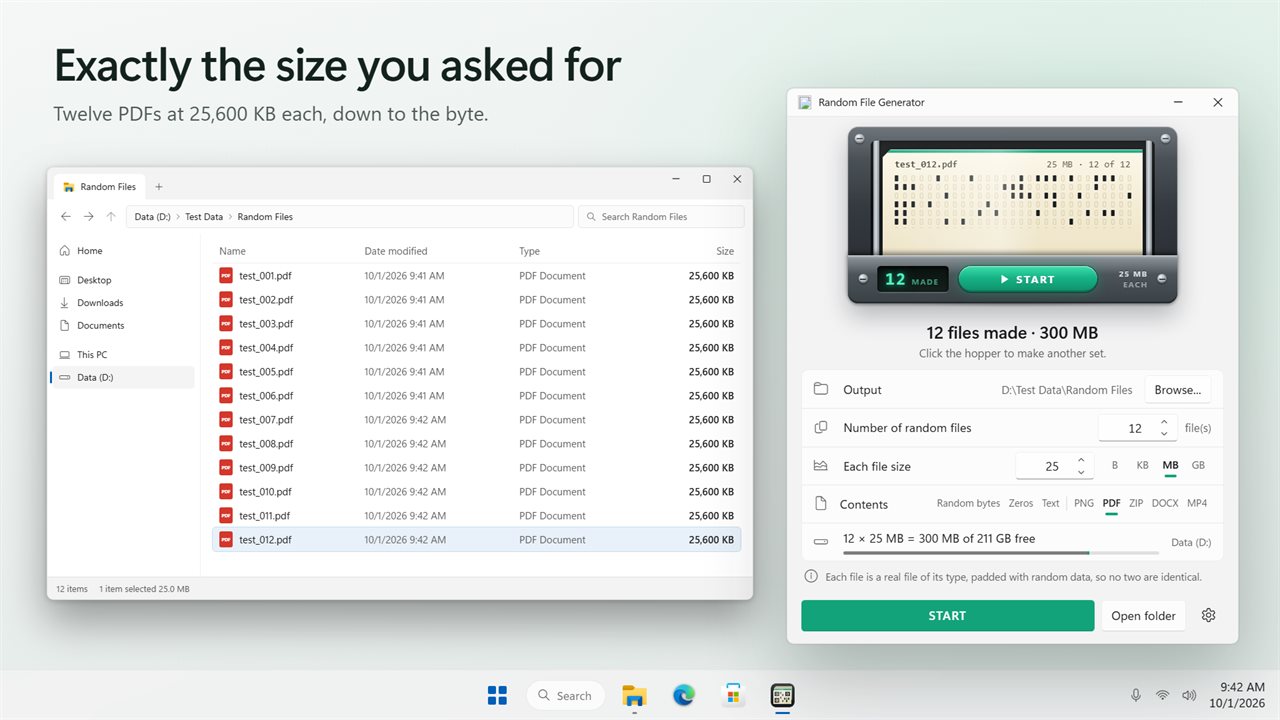Screen dimensions: 1280x720
Task: Select the KB size unit
Action: (x=1142, y=466)
